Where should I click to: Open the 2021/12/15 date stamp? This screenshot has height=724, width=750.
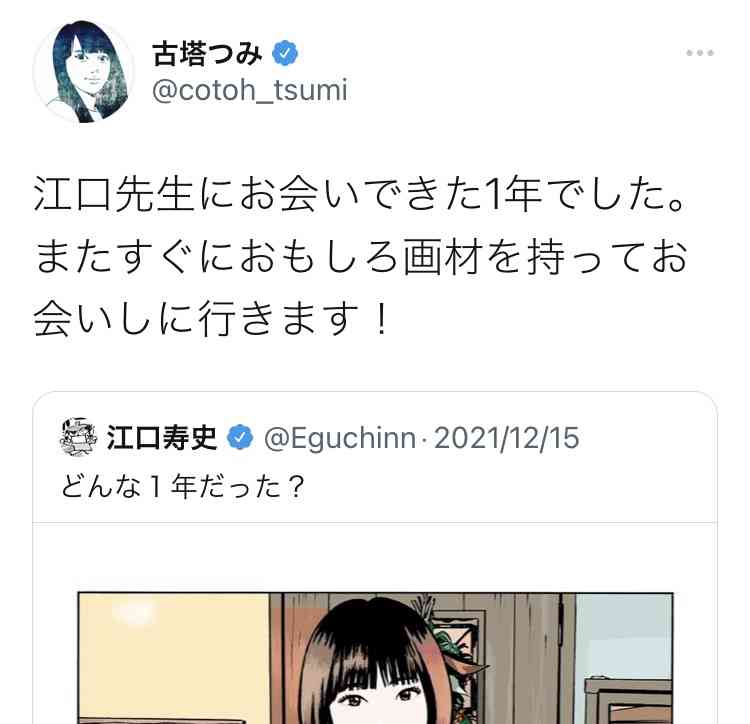pyautogui.click(x=507, y=438)
